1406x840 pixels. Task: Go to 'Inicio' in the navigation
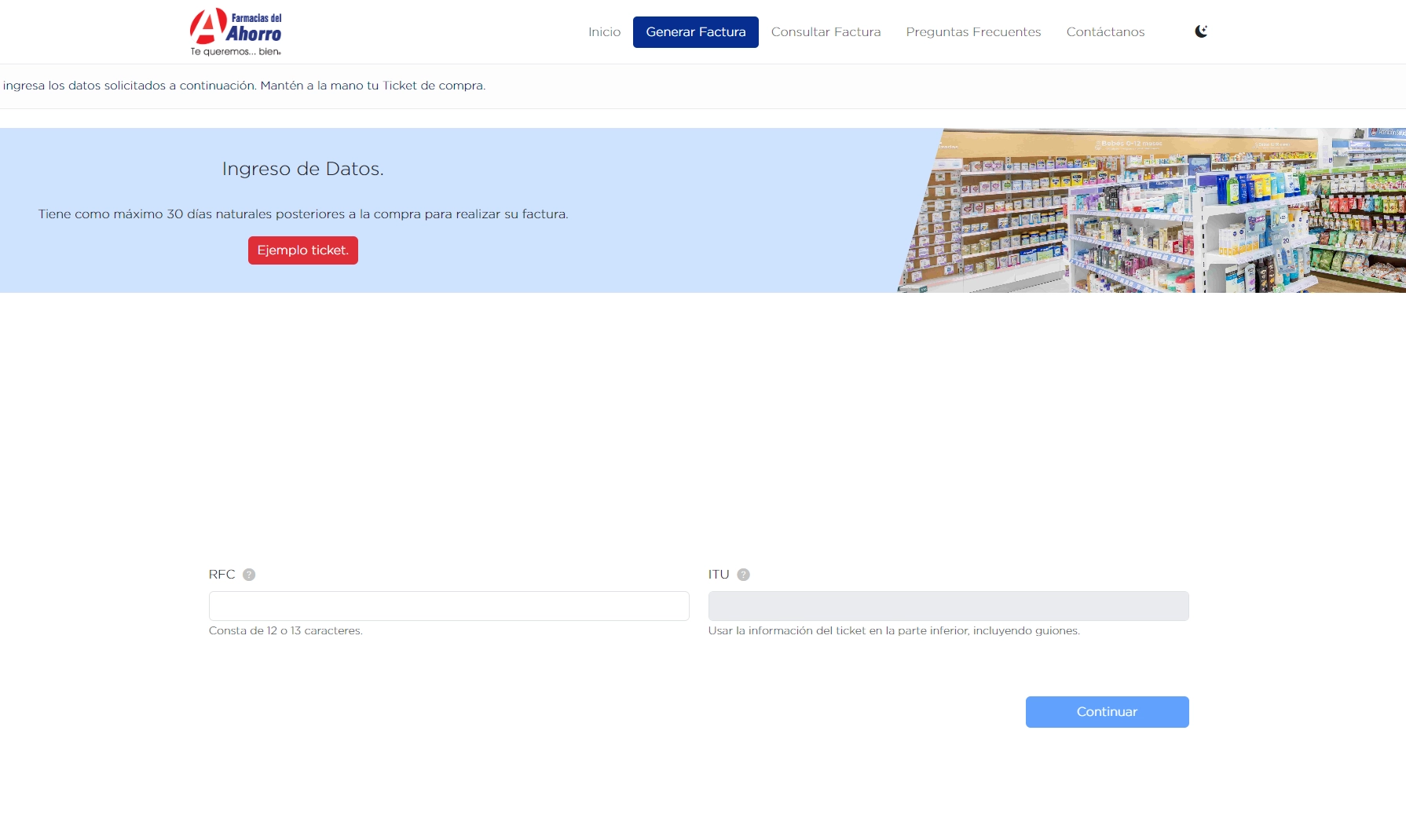pos(604,31)
